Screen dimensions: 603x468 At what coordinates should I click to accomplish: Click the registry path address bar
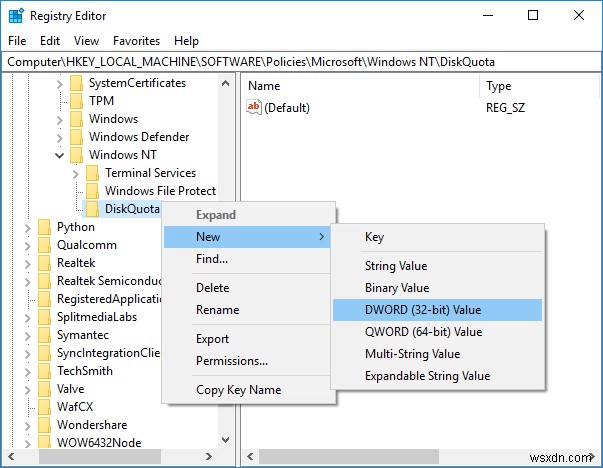(300, 61)
